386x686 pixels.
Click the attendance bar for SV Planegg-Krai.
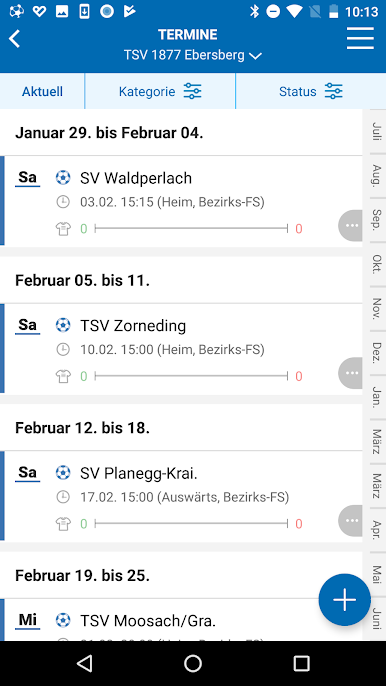tap(191, 524)
